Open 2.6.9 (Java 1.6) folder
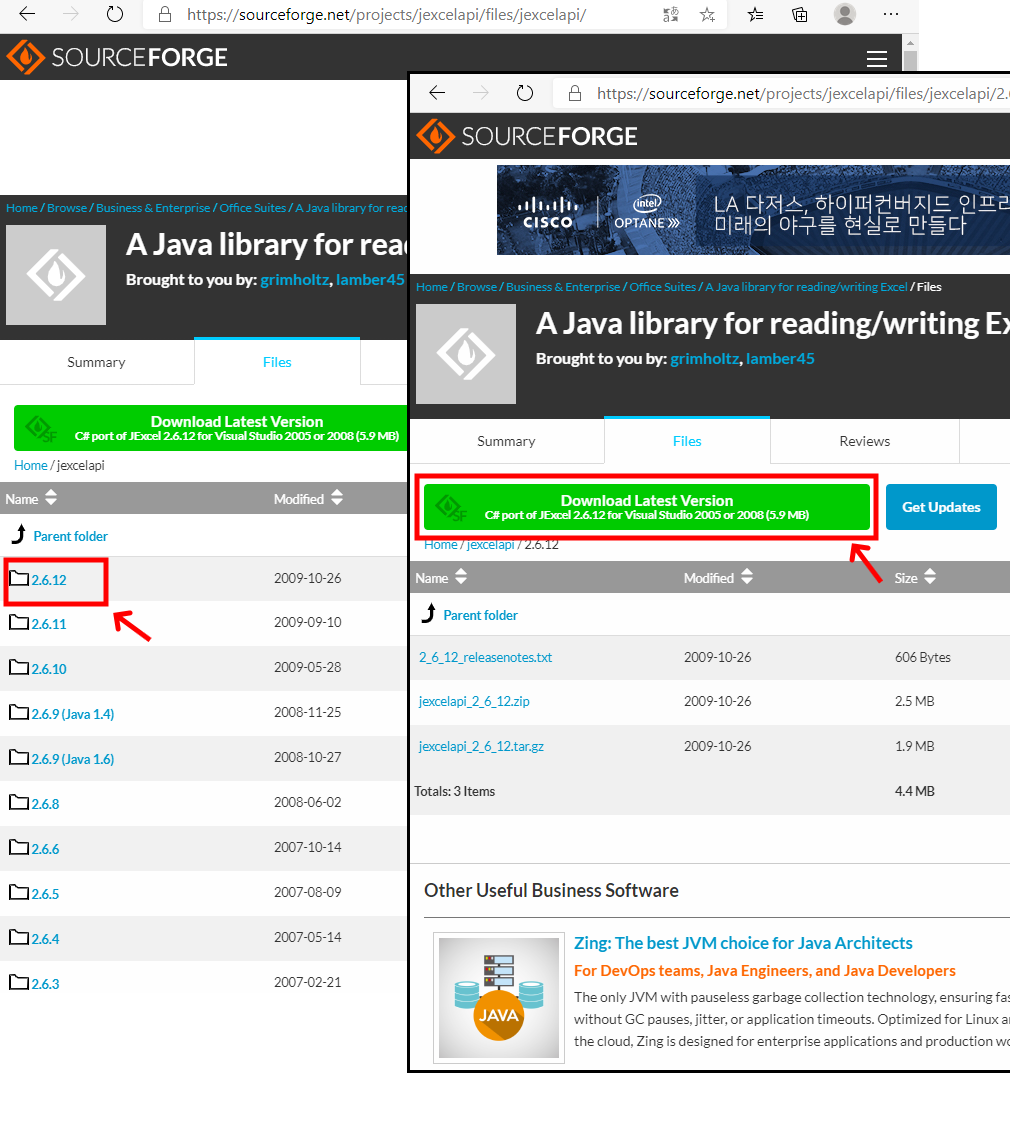 point(72,759)
